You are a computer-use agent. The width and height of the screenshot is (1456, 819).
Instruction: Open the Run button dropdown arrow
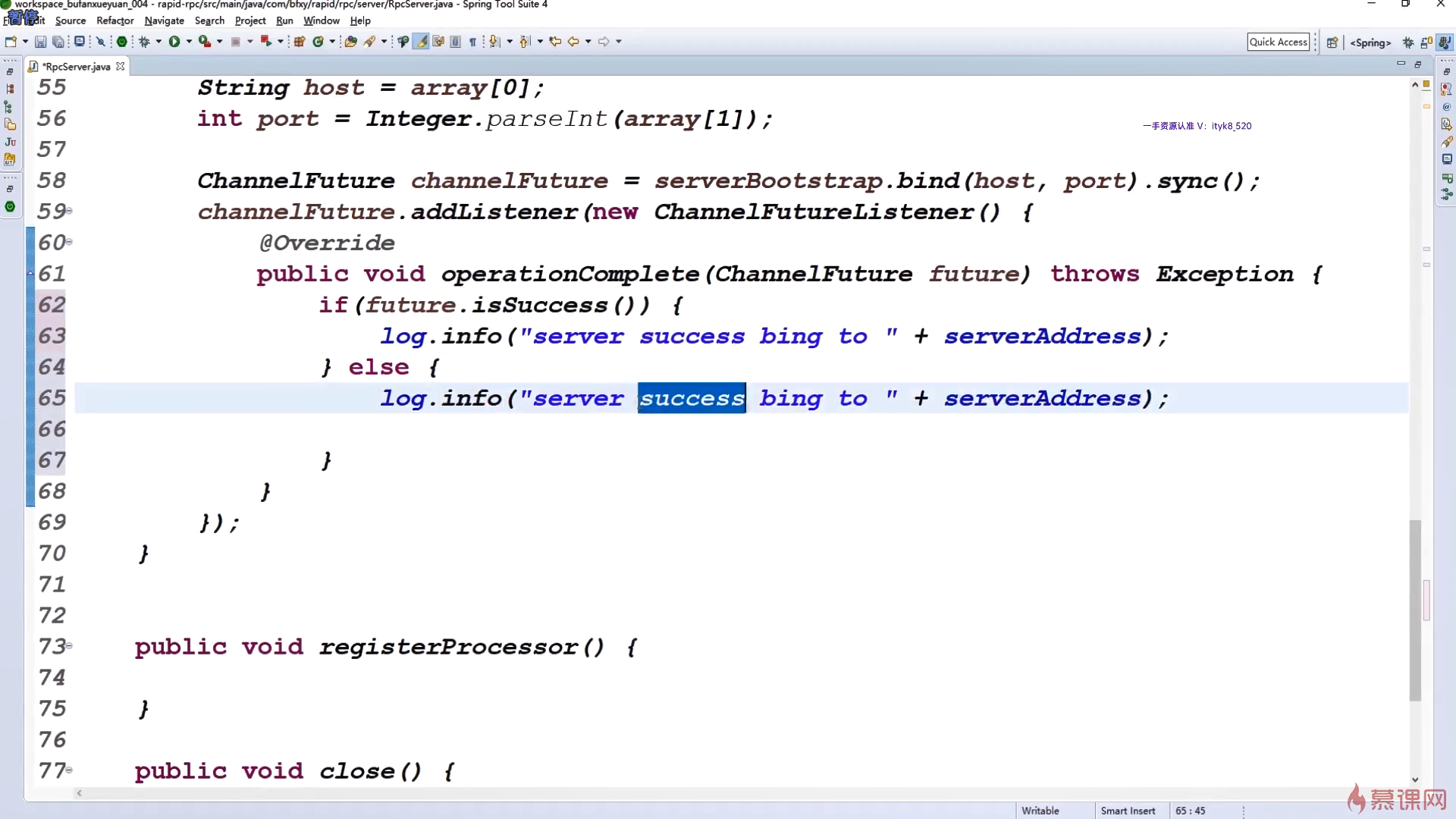(189, 42)
